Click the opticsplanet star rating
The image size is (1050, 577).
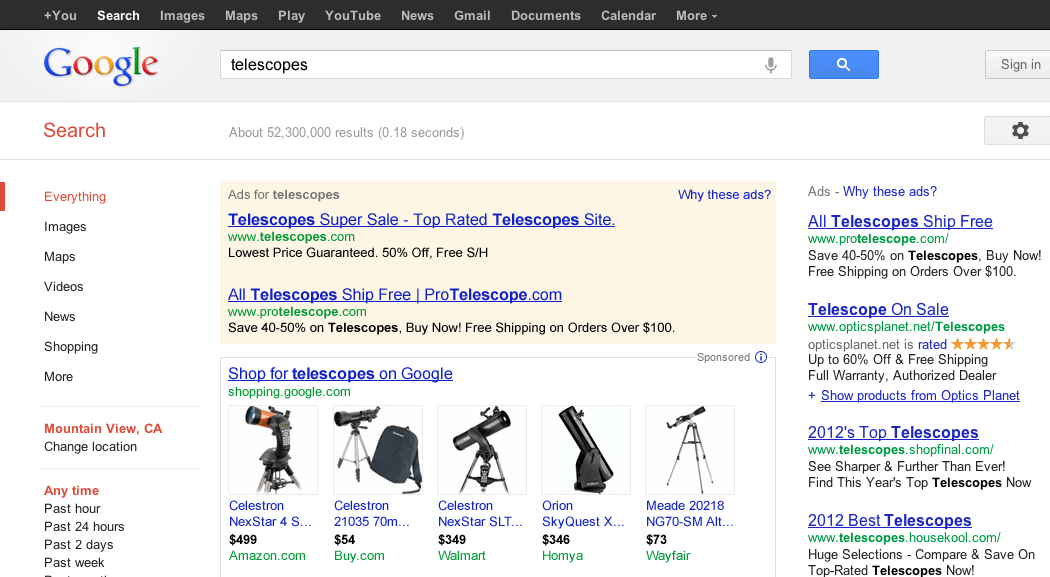983,344
